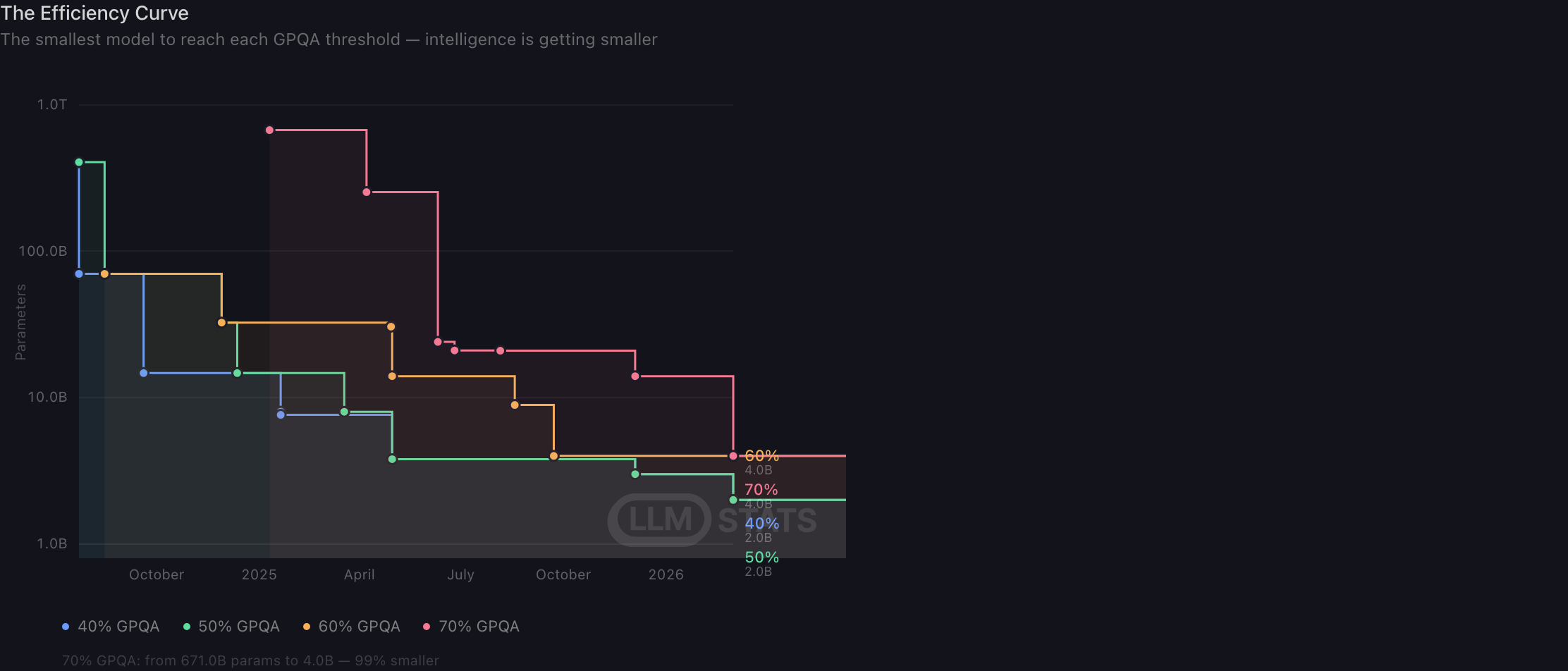This screenshot has width=1568, height=671.
Task: Click the 2026 x-axis tick label
Action: tap(666, 574)
